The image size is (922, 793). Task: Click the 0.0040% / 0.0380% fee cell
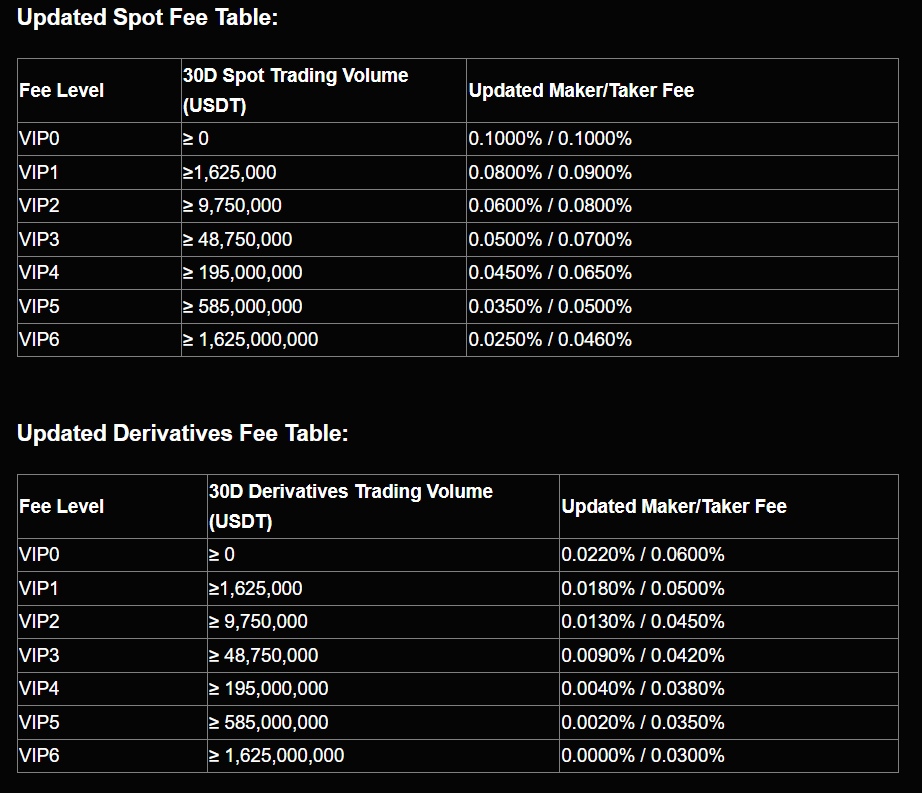tap(643, 688)
